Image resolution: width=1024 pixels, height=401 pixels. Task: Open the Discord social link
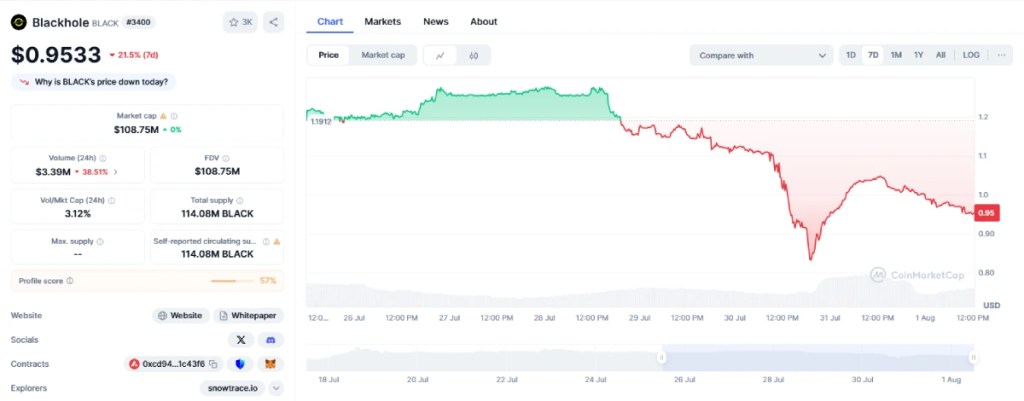[270, 340]
